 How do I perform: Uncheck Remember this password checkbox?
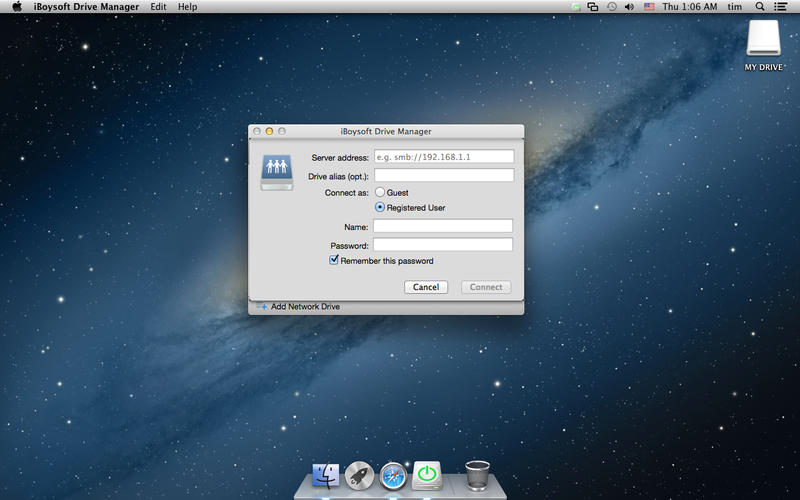pyautogui.click(x=335, y=260)
